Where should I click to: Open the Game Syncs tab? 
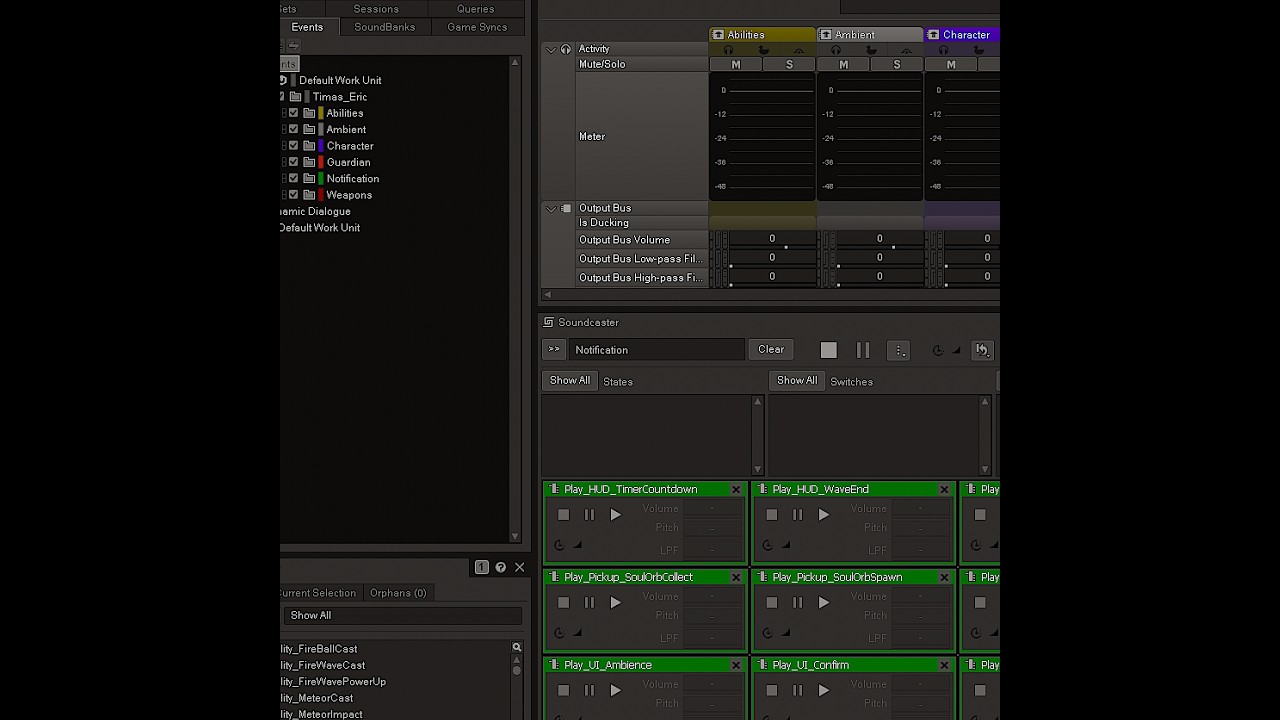pos(477,27)
